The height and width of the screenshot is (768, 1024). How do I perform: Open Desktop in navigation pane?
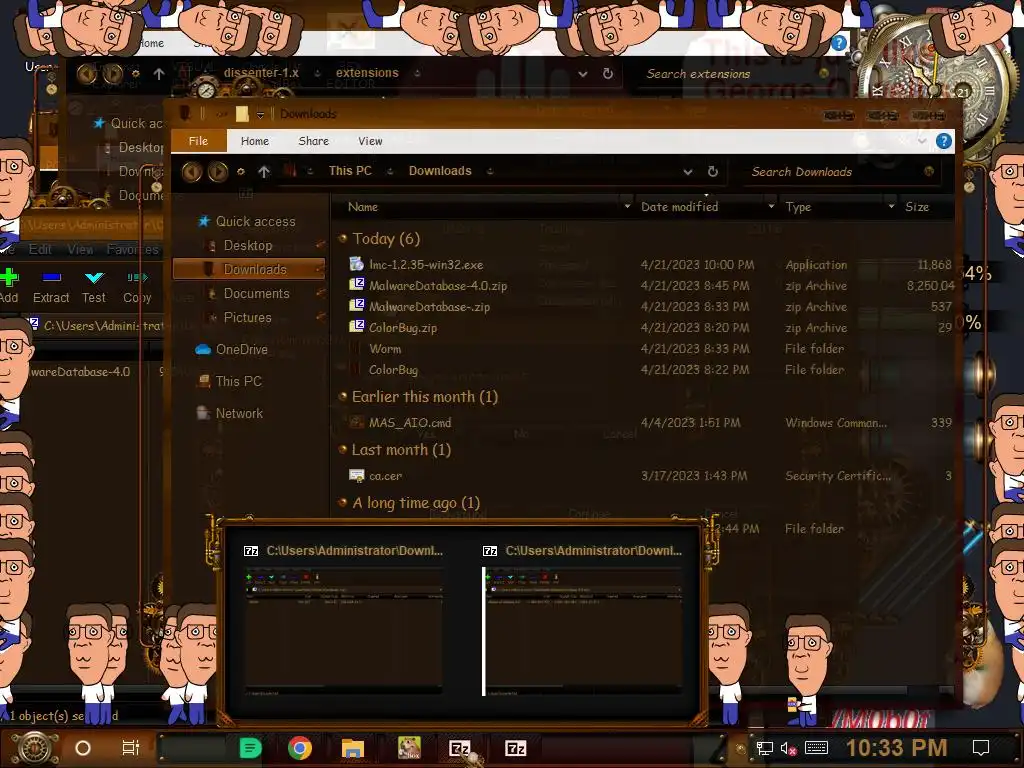(x=248, y=246)
